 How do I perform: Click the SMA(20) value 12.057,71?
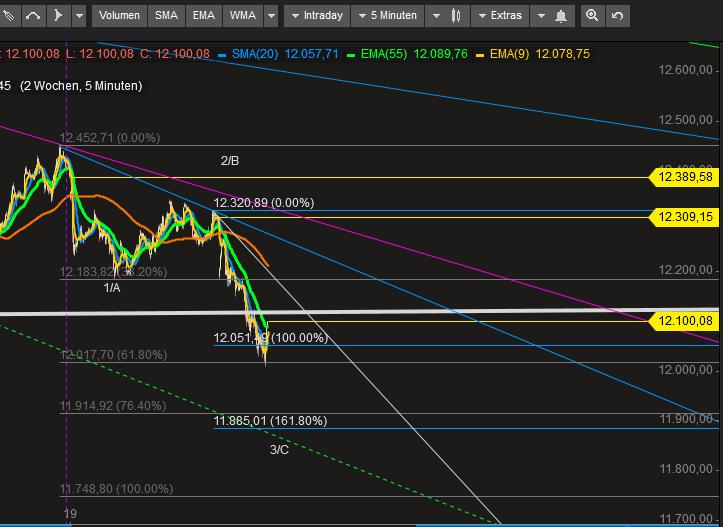coord(312,54)
